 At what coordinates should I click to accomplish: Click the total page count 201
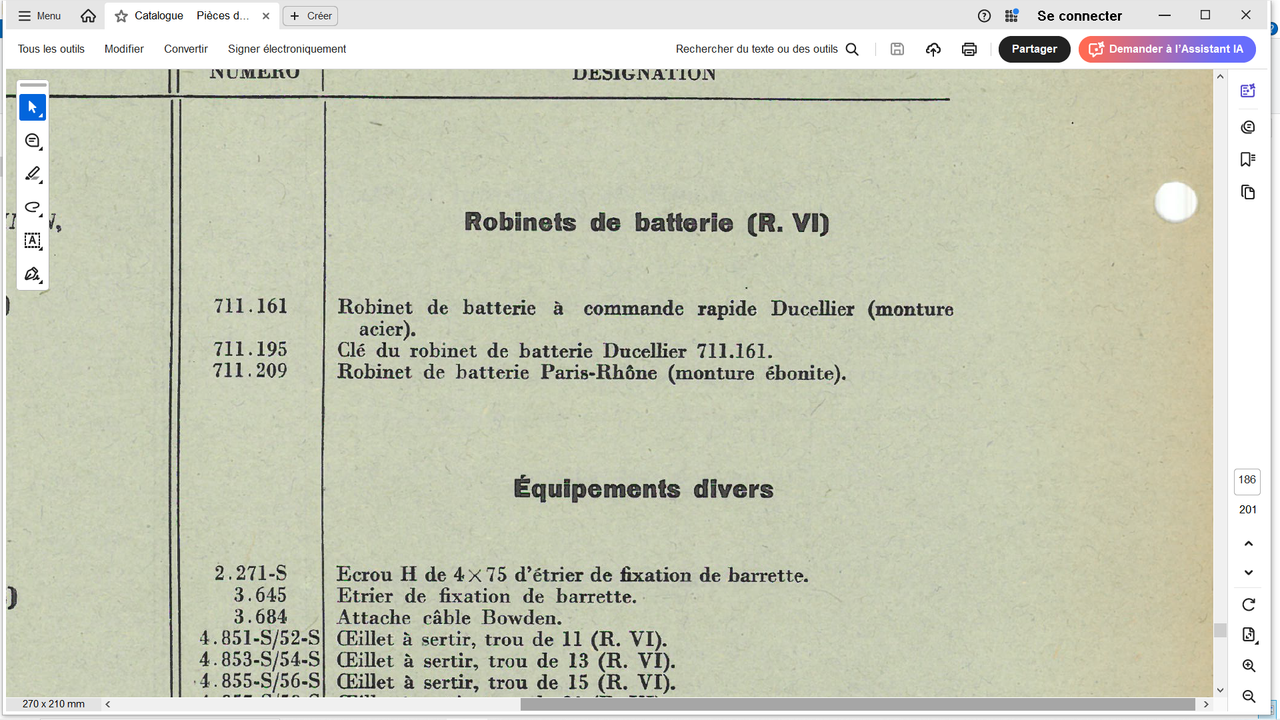[1247, 510]
